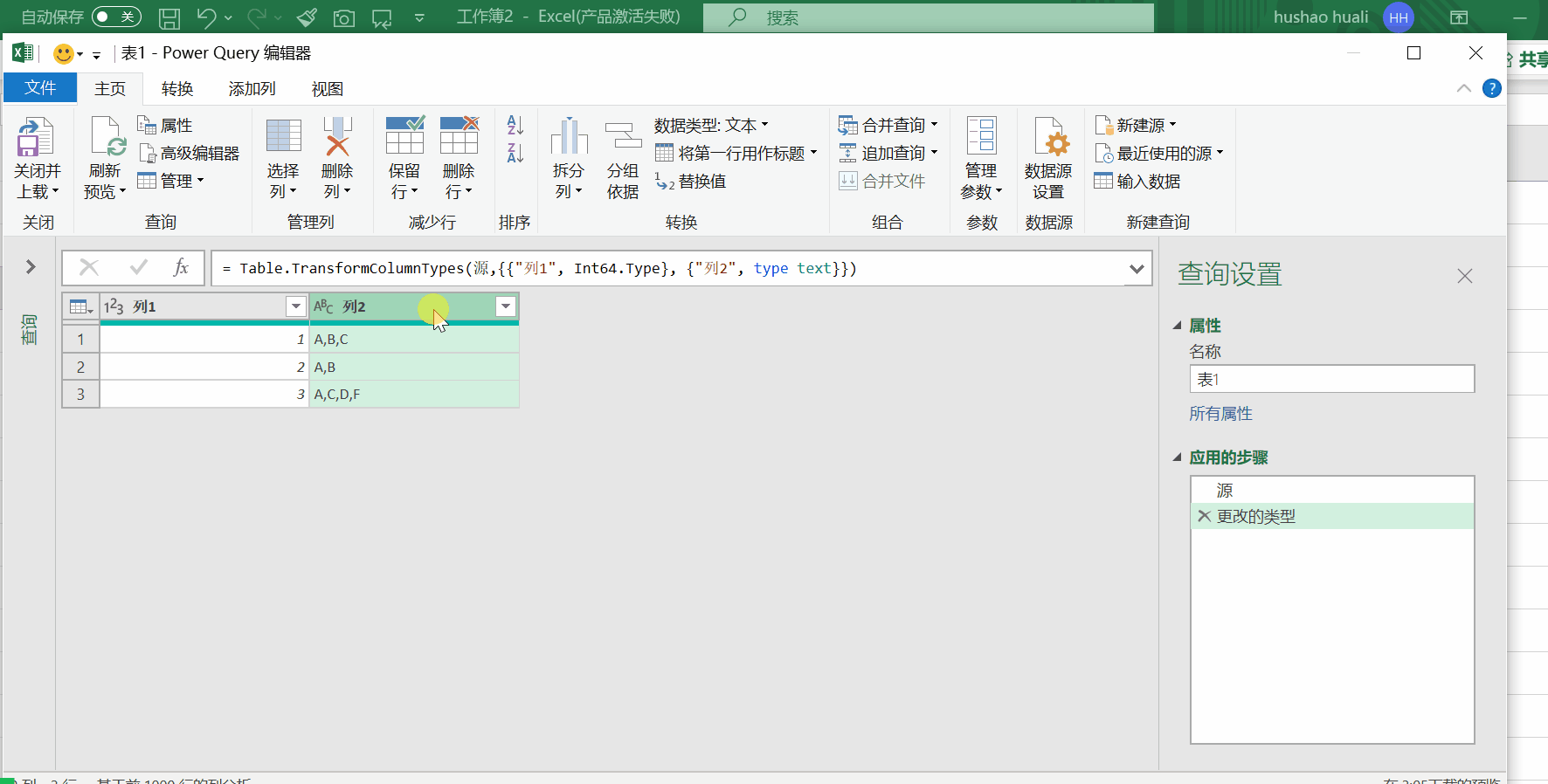This screenshot has height=784, width=1548.
Task: Open Manage (管理) query dropdown
Action: tap(170, 181)
